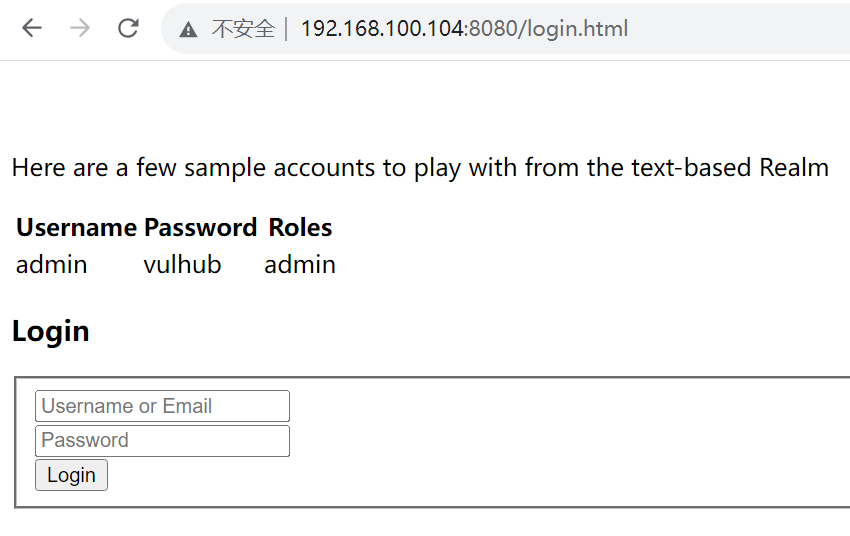
Task: Click the admin value under Username
Action: (x=52, y=265)
